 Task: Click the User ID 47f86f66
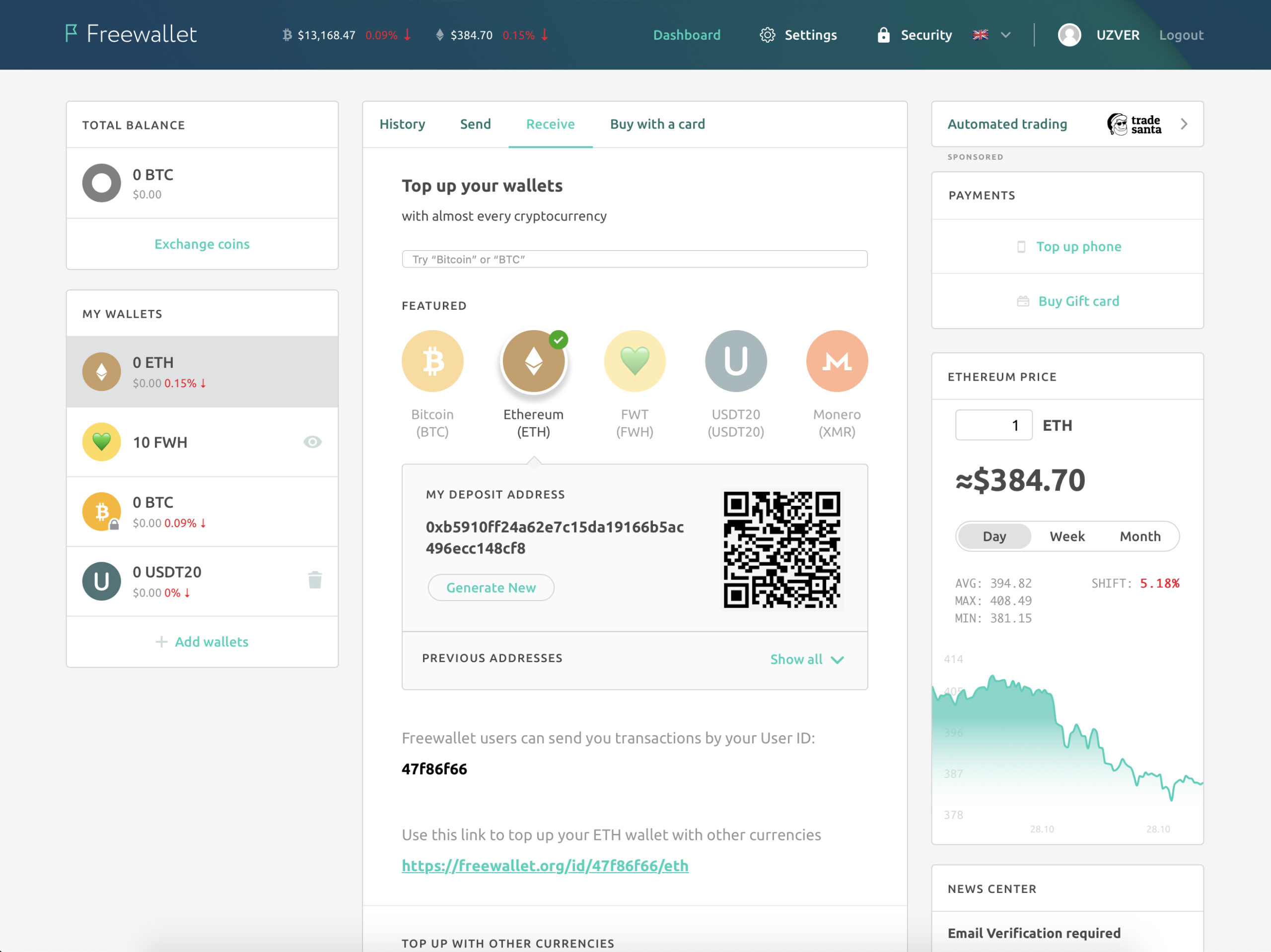[434, 769]
